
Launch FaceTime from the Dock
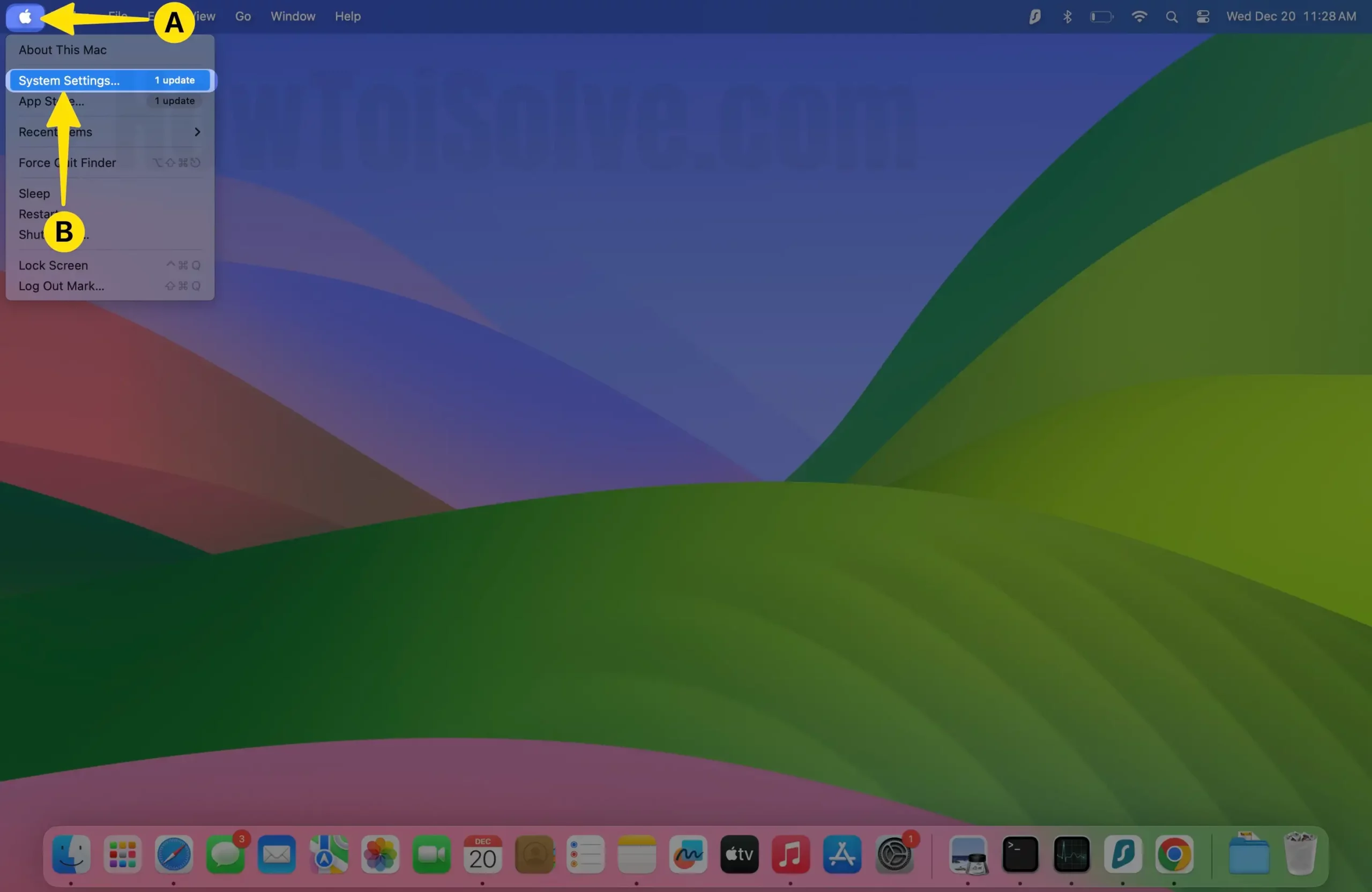click(431, 854)
